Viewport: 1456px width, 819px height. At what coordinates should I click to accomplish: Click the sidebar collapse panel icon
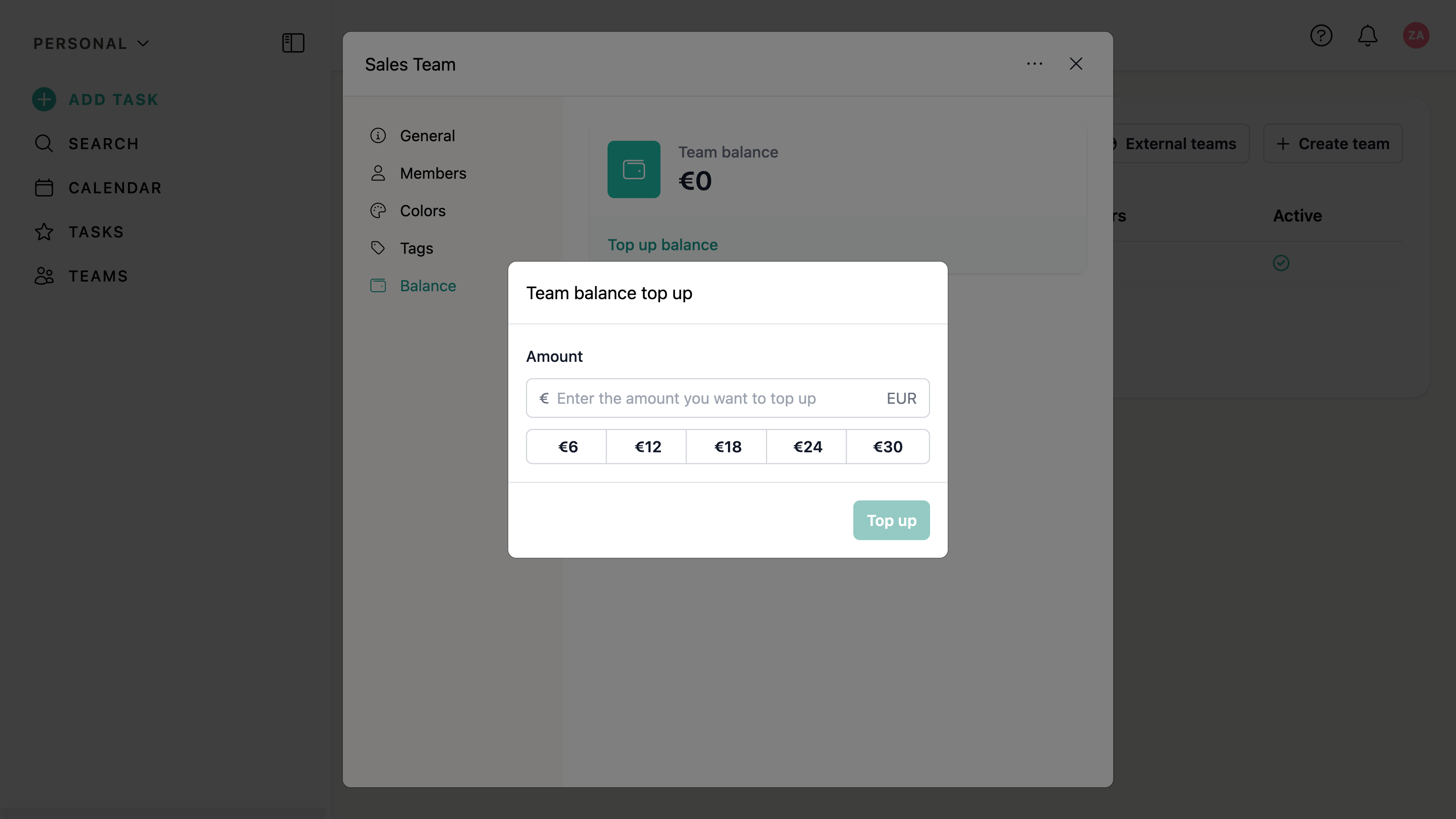293,43
